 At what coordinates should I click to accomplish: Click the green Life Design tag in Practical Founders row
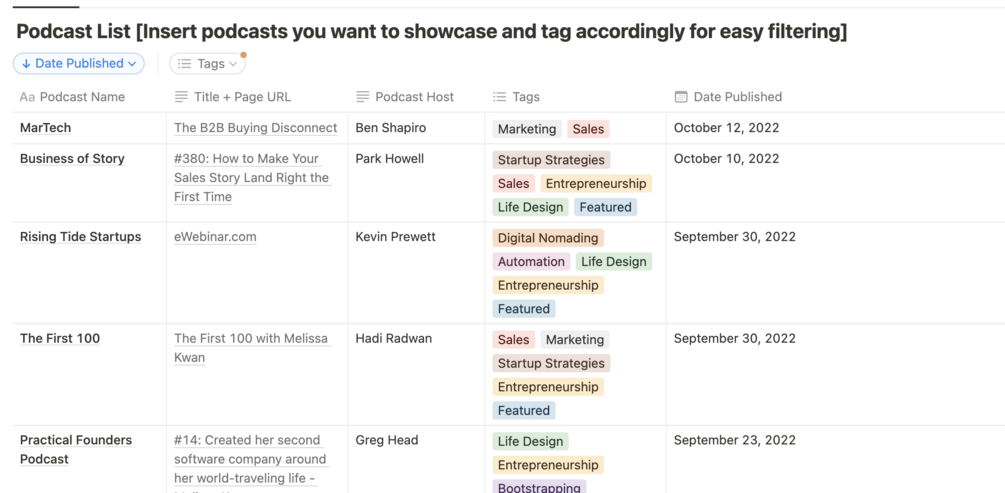pos(530,441)
